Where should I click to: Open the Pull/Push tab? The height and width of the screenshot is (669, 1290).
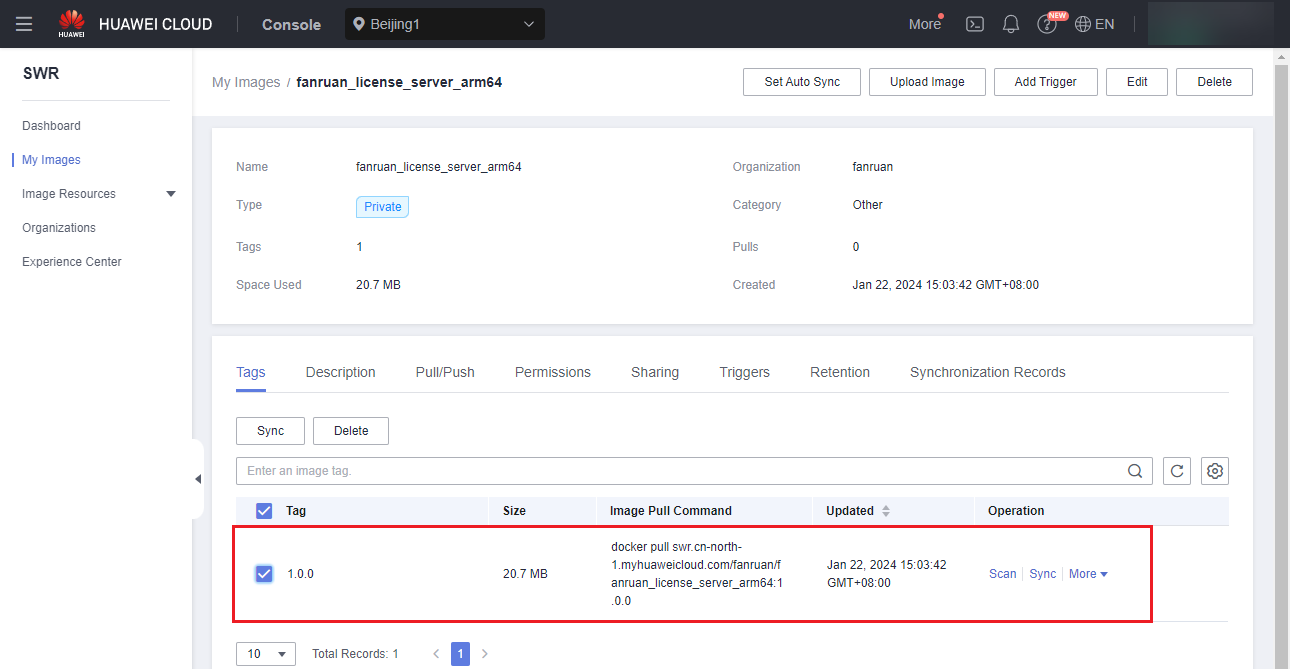(445, 372)
